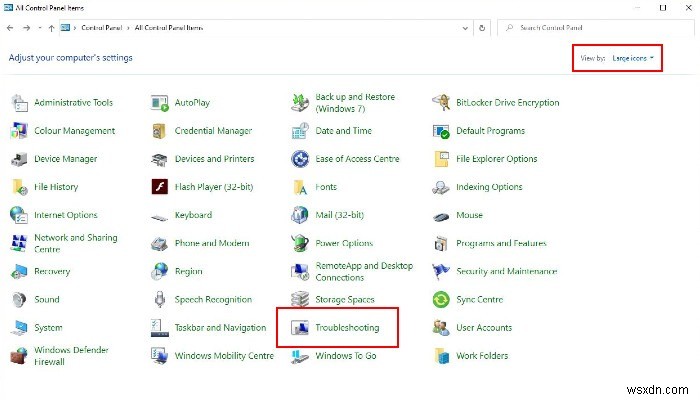Click the Keyboard text link
This screenshot has width=700, height=400.
click(x=193, y=215)
